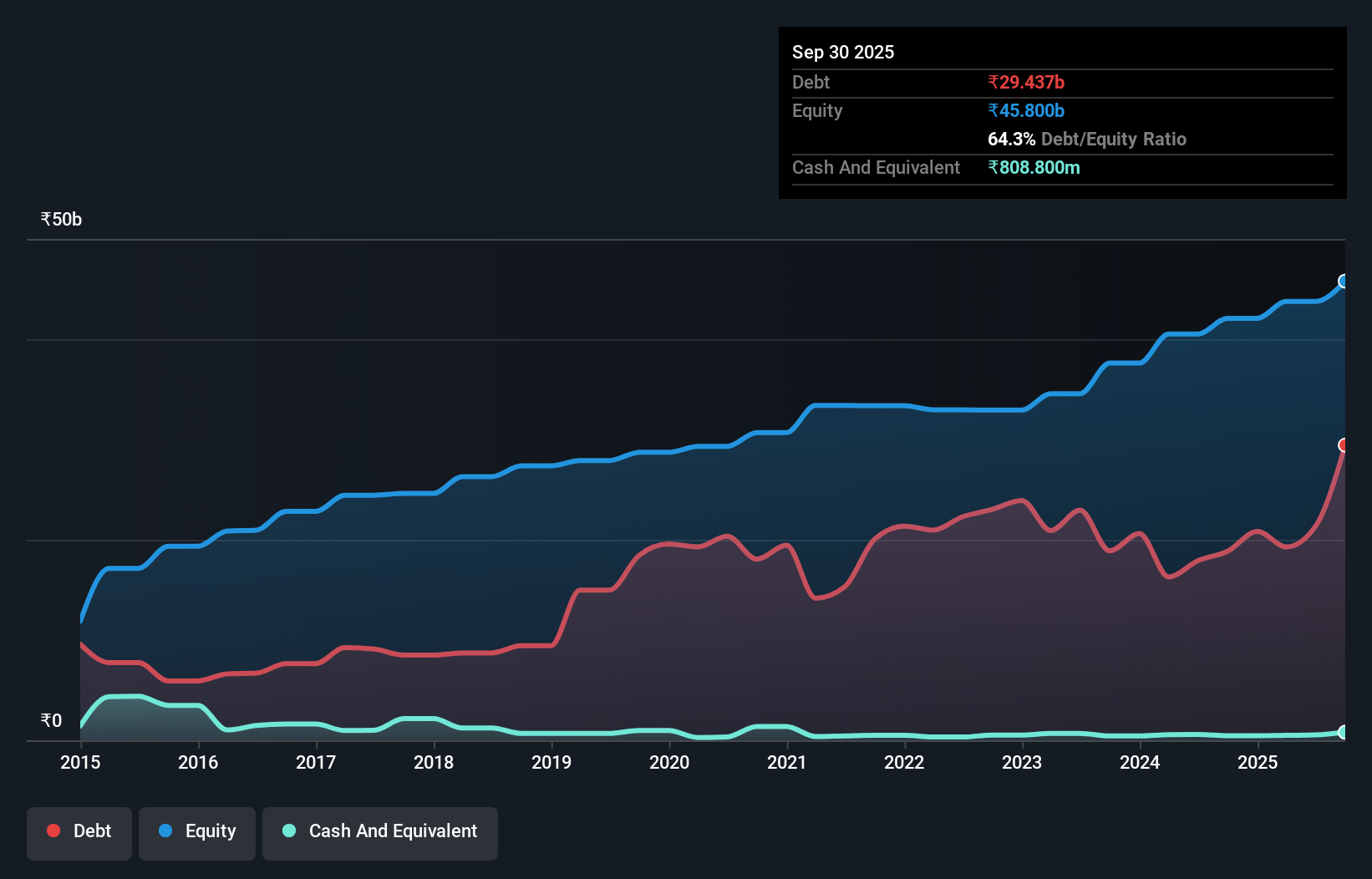
Task: Select the blue Equity endpoint marker on chart
Action: pos(1344,282)
